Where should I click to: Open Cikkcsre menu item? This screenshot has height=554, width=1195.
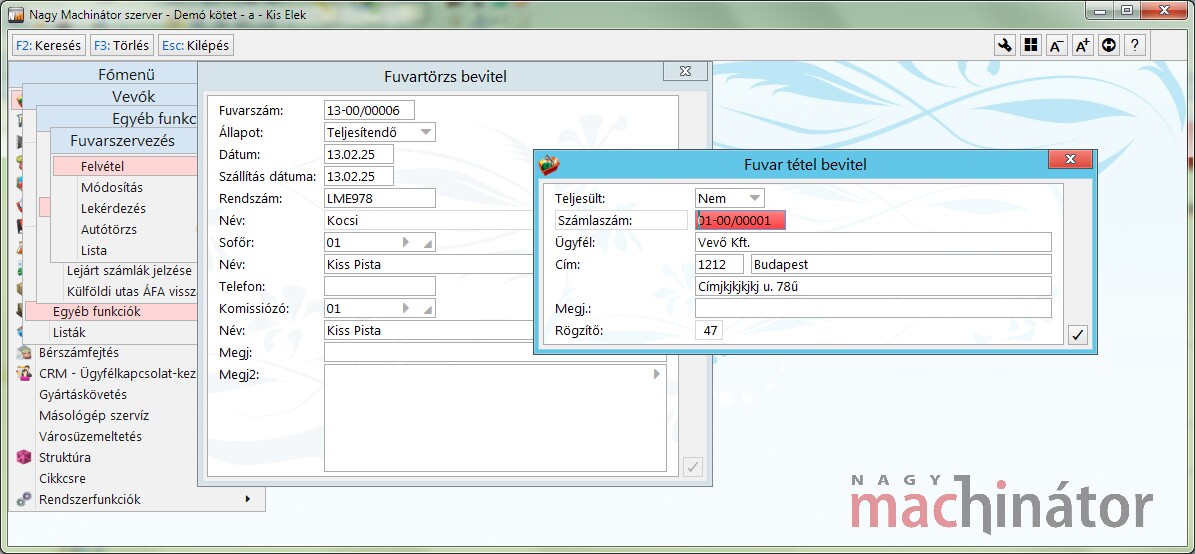pos(62,479)
